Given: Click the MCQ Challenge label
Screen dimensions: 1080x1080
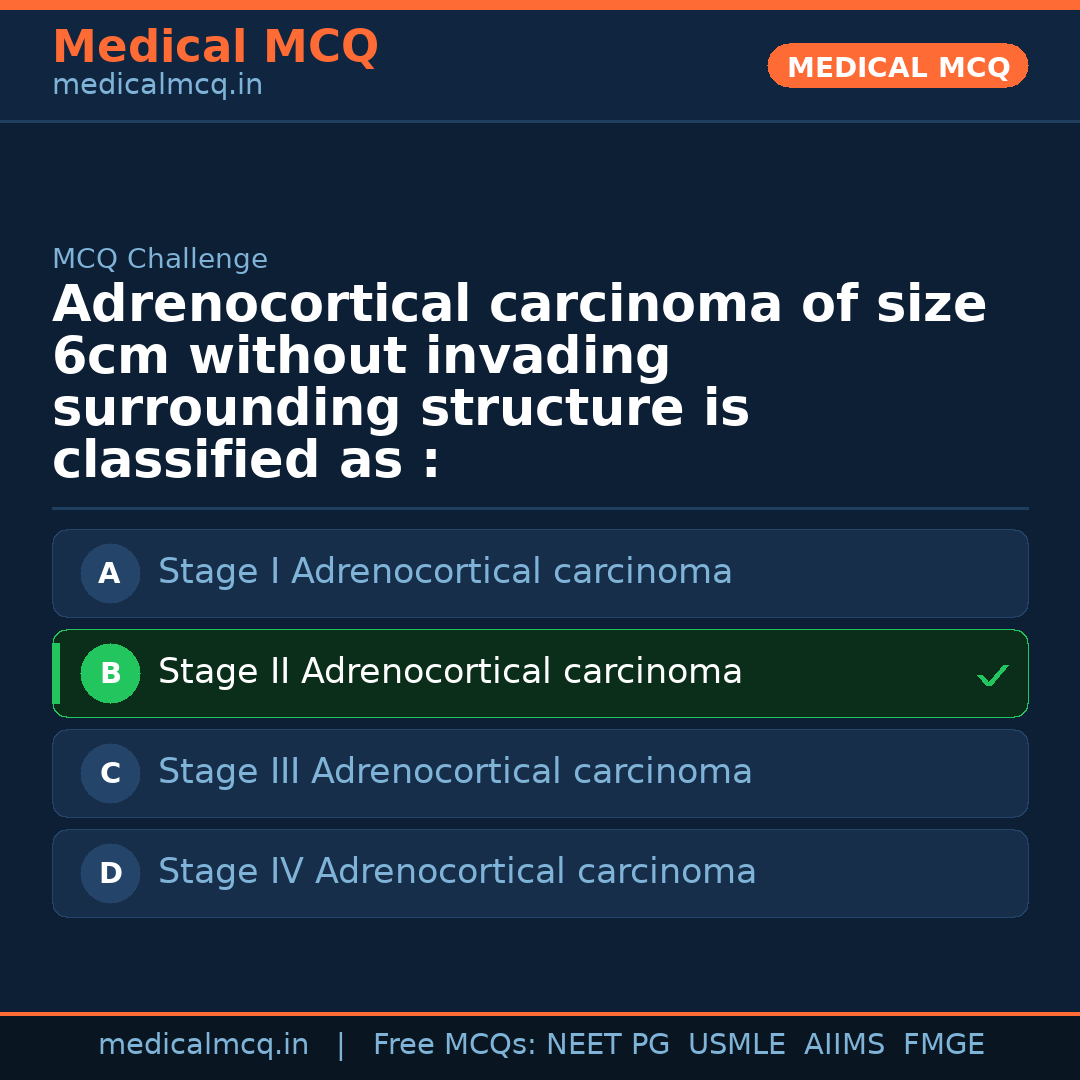Looking at the screenshot, I should pyautogui.click(x=160, y=260).
